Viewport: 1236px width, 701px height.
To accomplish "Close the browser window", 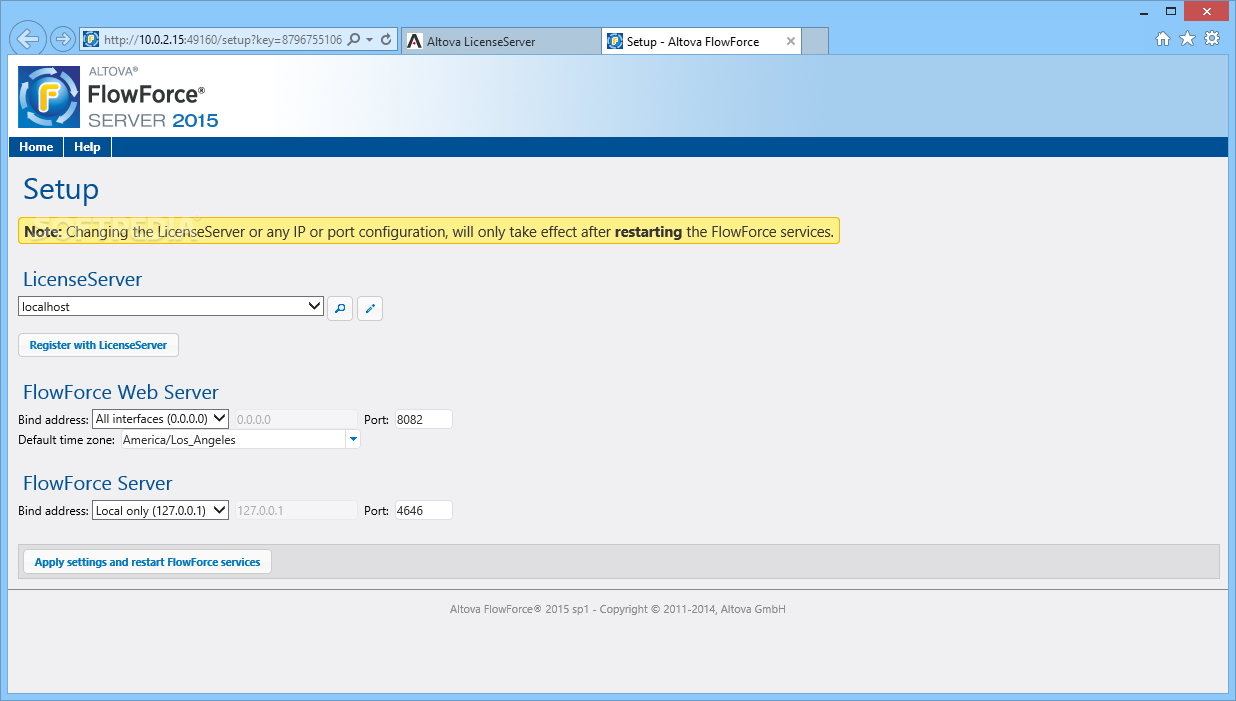I will [1206, 10].
